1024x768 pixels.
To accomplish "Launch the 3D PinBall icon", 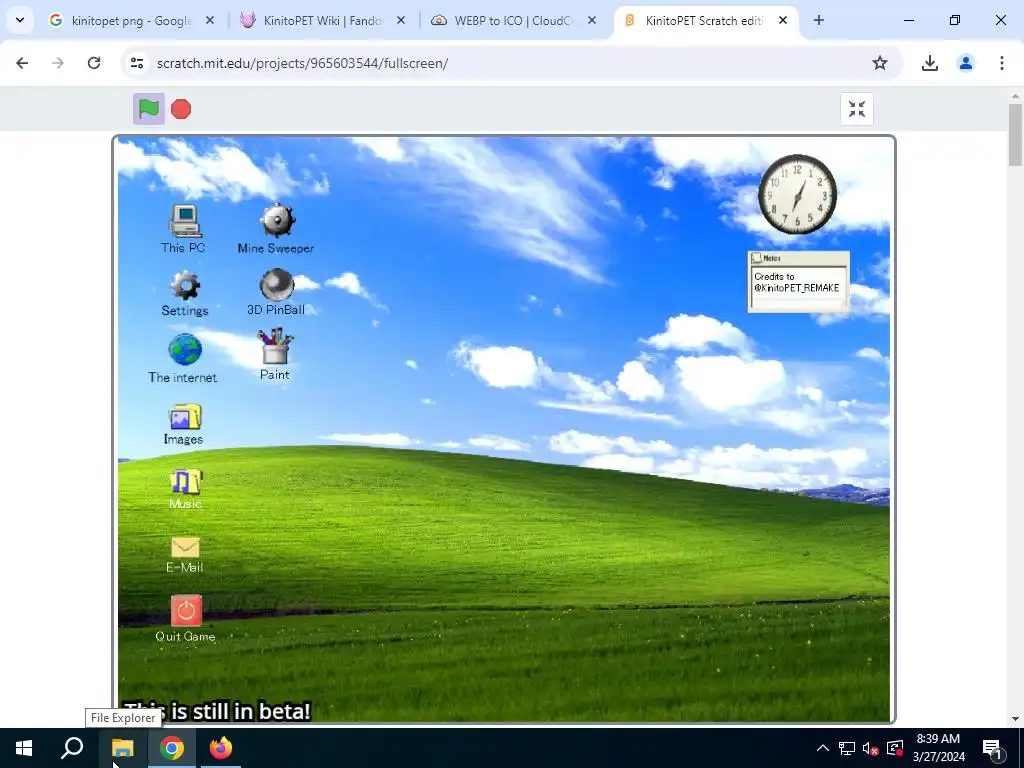I will 276,293.
